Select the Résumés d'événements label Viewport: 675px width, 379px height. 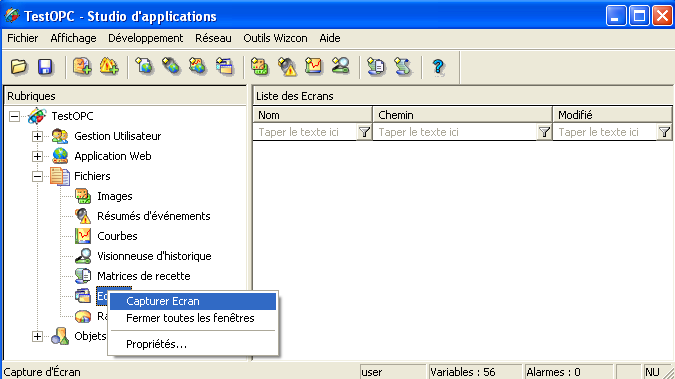pyautogui.click(x=154, y=216)
